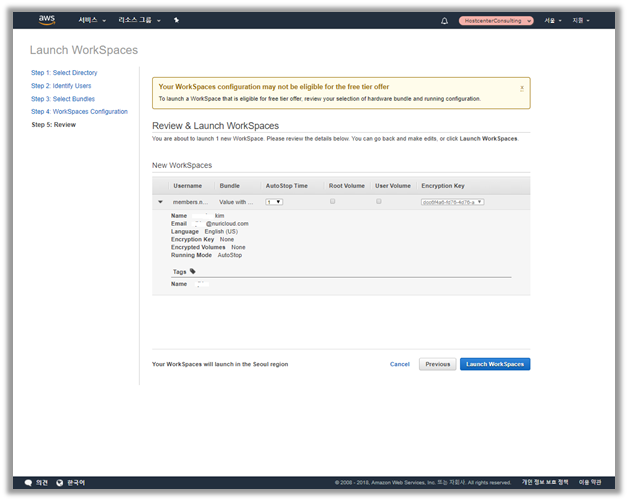
Task: Open the AutoStop Time dropdown
Action: [274, 202]
